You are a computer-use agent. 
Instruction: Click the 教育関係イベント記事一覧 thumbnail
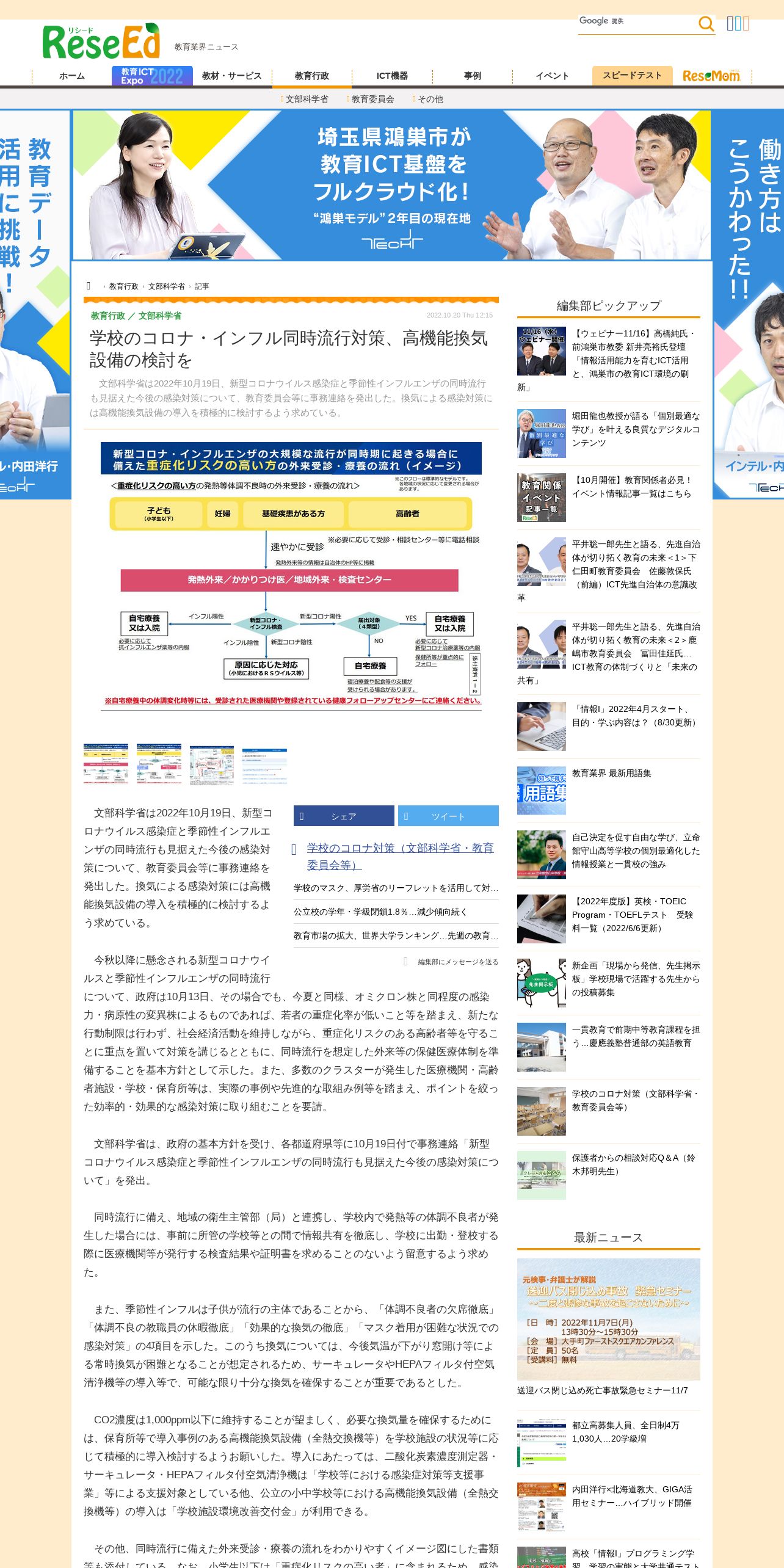tap(542, 498)
